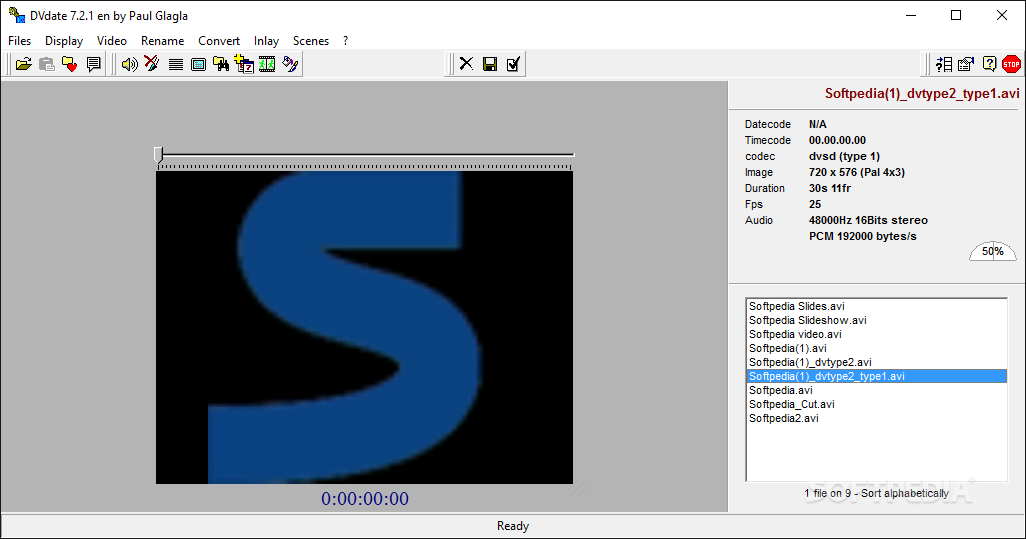
Task: Select Softpedia(1)_dvtype2.avi in file list
Action: [x=876, y=362]
